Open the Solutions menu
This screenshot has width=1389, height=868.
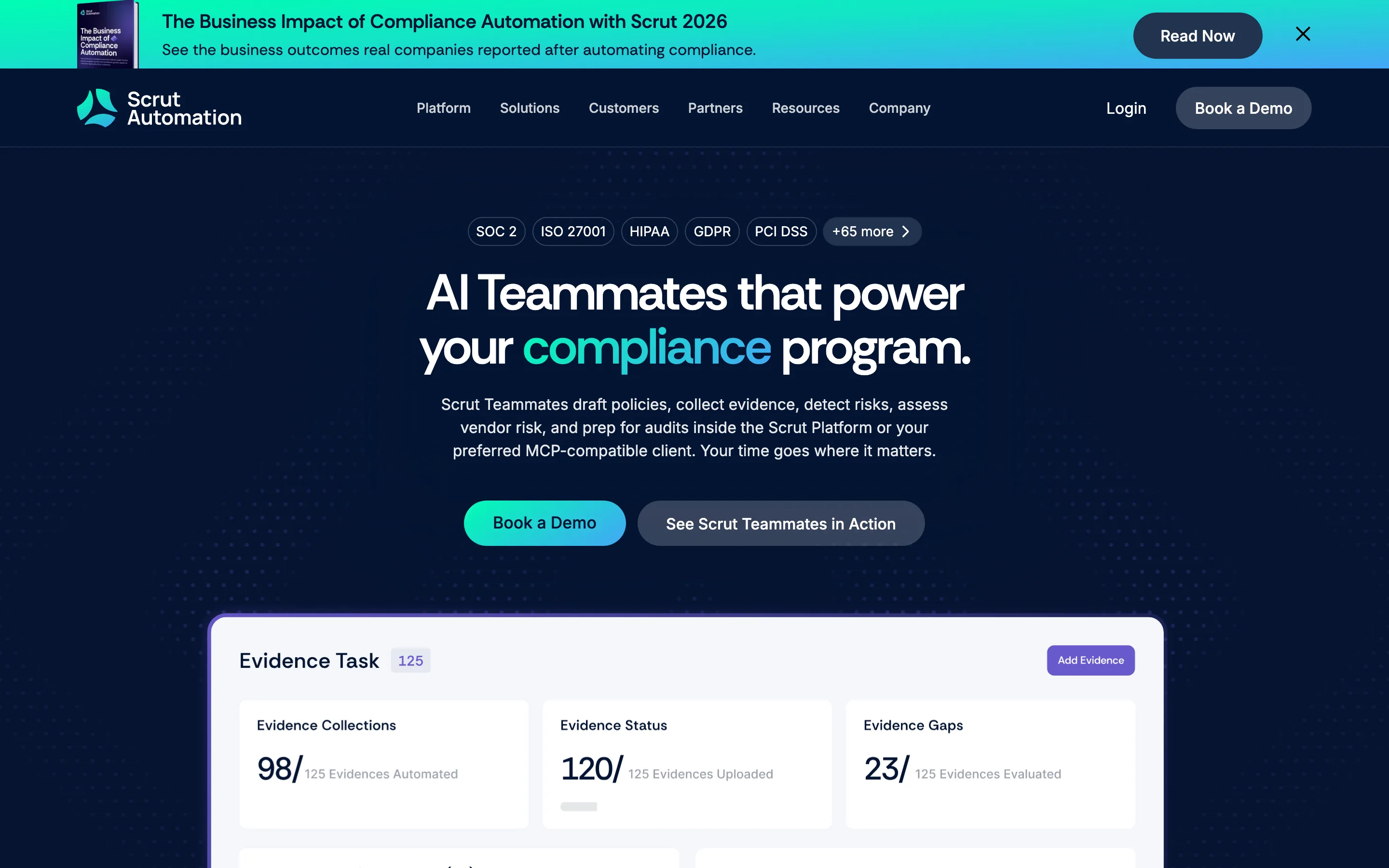(x=529, y=108)
